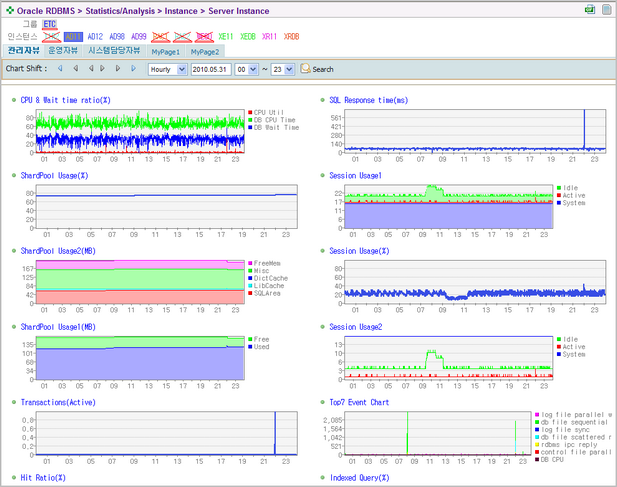Select instance XEDB
Image resolution: width=617 pixels, height=487 pixels.
248,37
